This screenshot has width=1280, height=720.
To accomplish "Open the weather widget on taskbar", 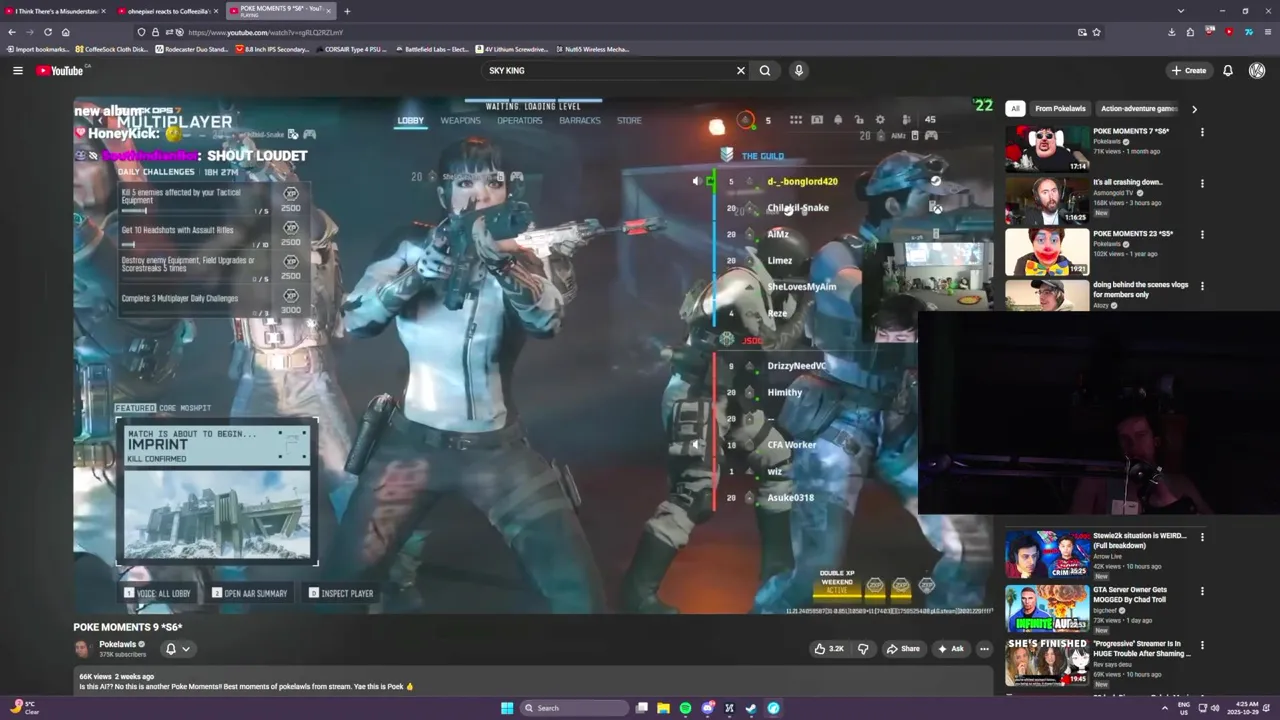I will pyautogui.click(x=23, y=708).
